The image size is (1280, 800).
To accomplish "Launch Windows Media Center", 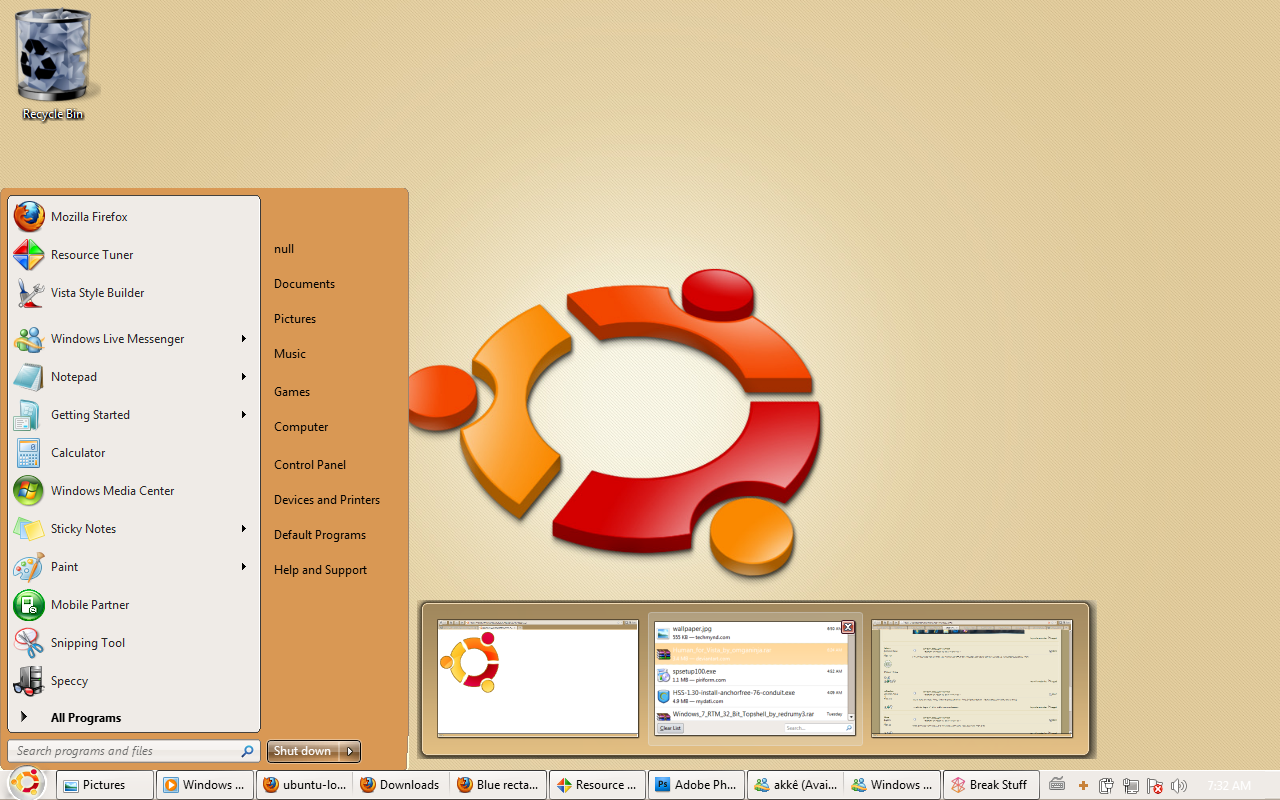I will [x=134, y=491].
